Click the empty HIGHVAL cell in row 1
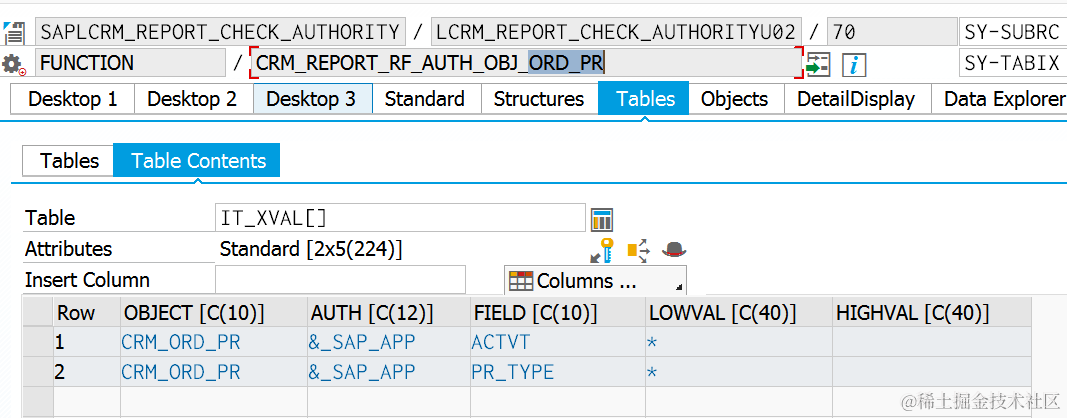 coord(932,342)
